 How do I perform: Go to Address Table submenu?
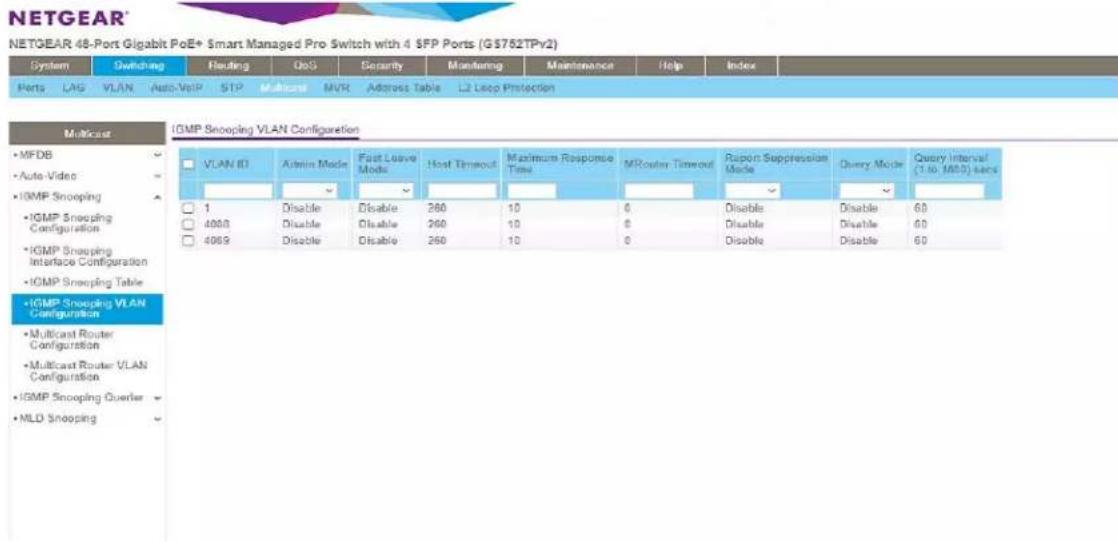pyautogui.click(x=404, y=88)
